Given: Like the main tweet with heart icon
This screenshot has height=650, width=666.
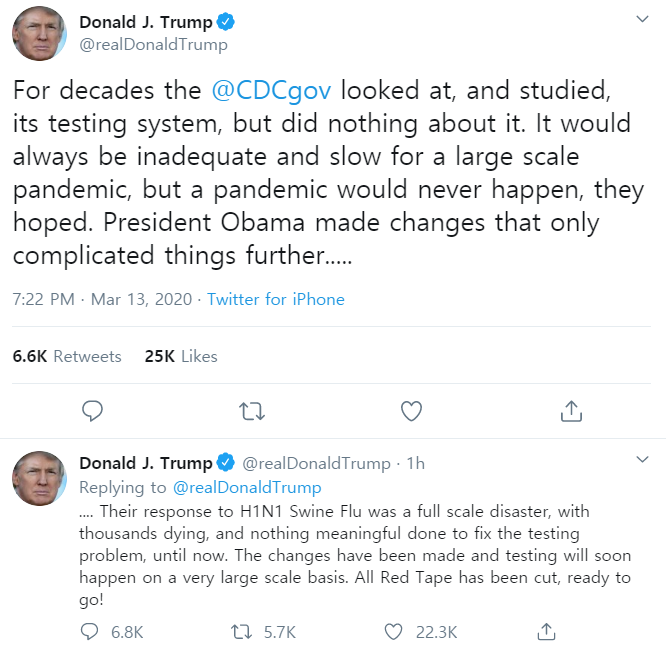Looking at the screenshot, I should pos(411,410).
